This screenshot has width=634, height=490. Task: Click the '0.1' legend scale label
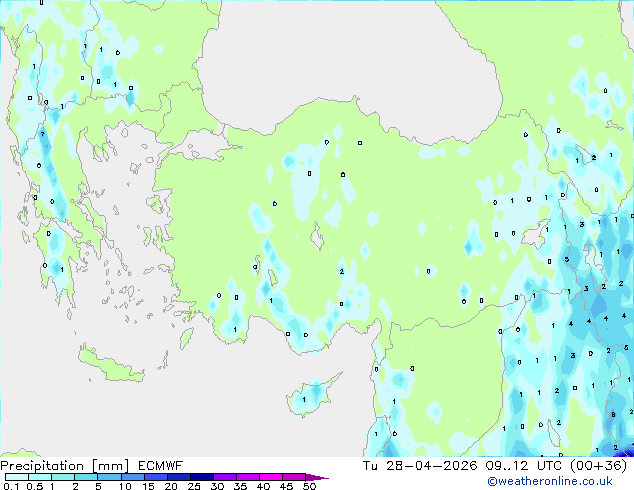[11, 486]
